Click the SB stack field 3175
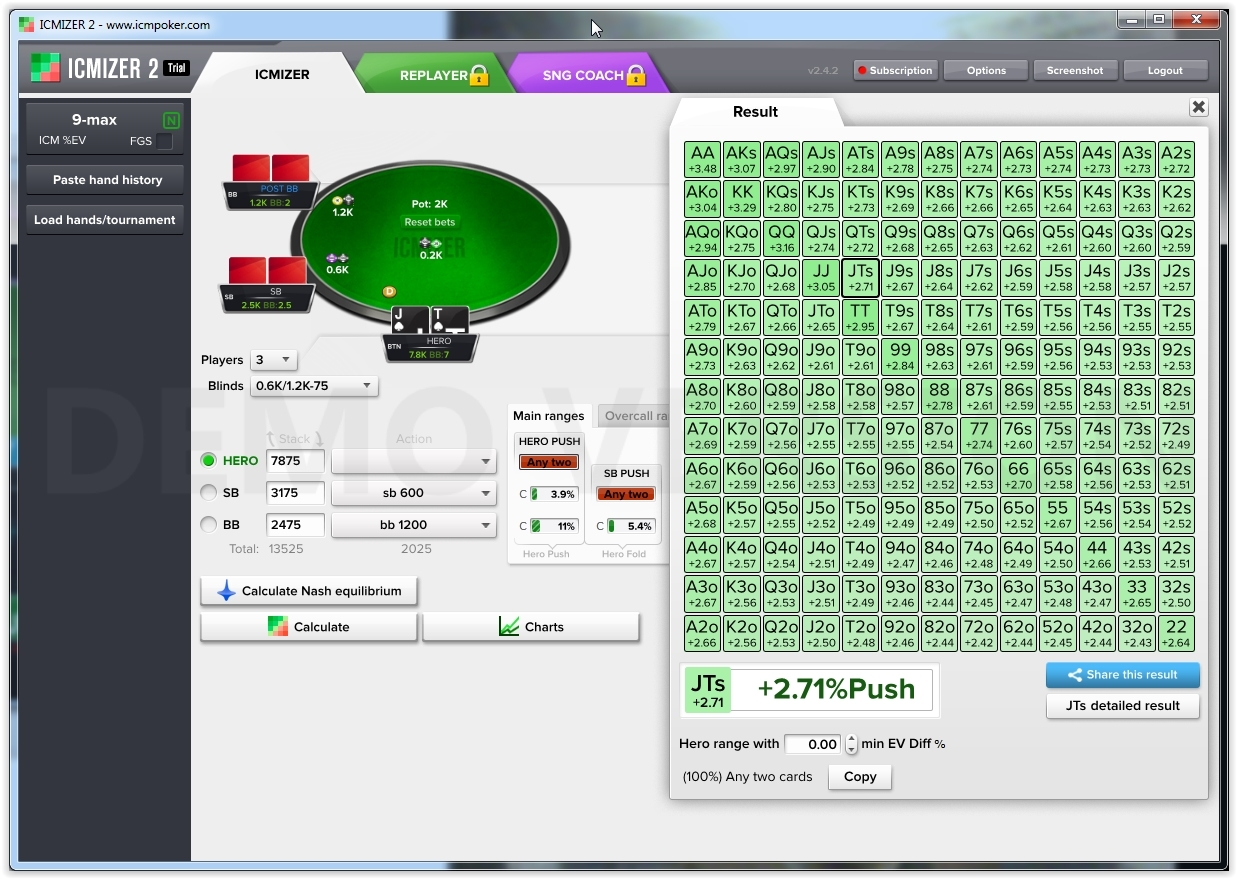Viewport: 1237px width, 879px height. (295, 493)
